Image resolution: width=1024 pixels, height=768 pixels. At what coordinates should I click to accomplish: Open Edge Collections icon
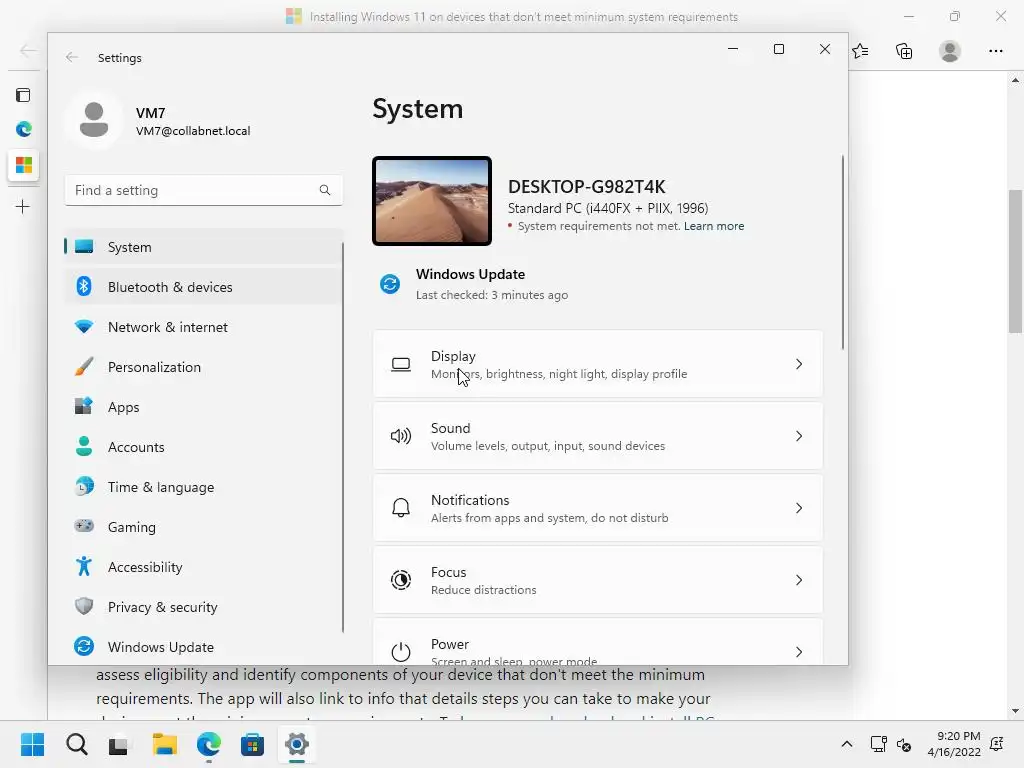(x=904, y=51)
